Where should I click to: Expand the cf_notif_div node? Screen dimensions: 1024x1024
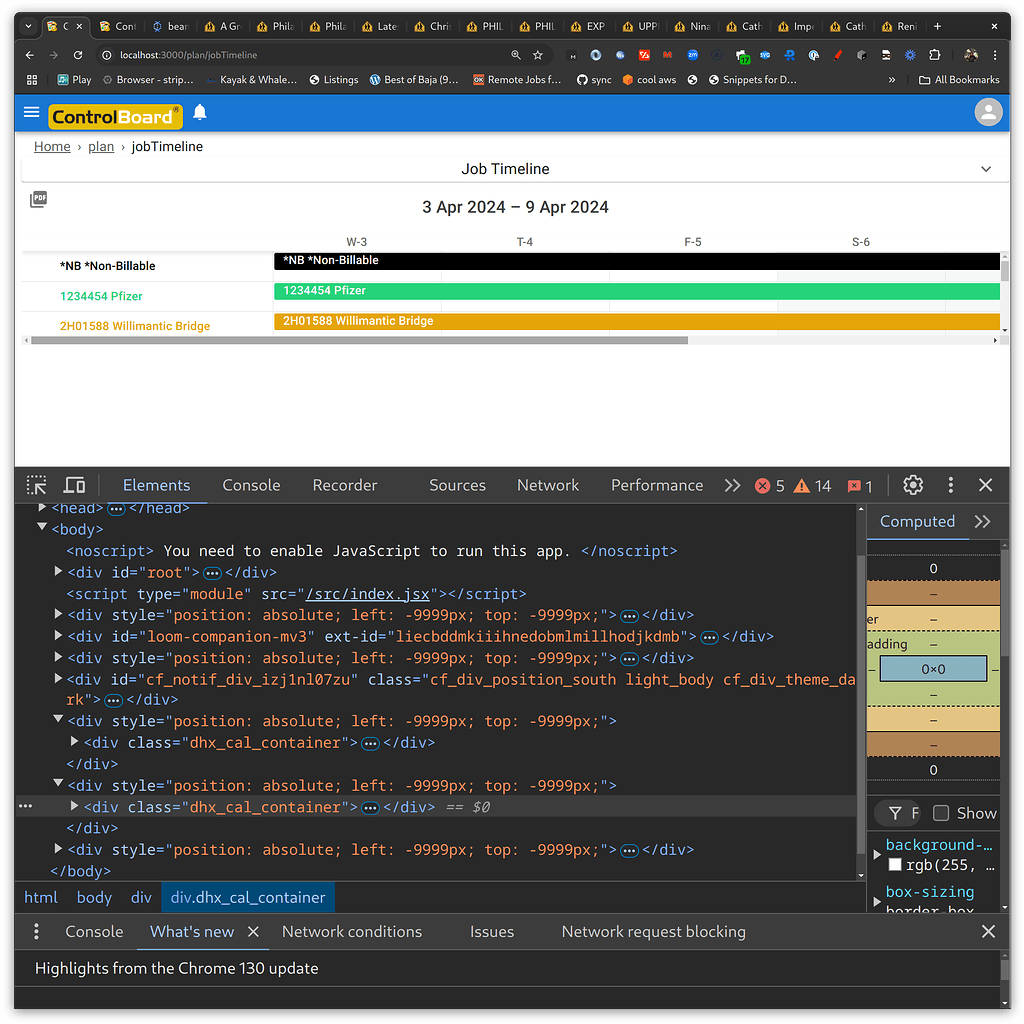[58, 679]
